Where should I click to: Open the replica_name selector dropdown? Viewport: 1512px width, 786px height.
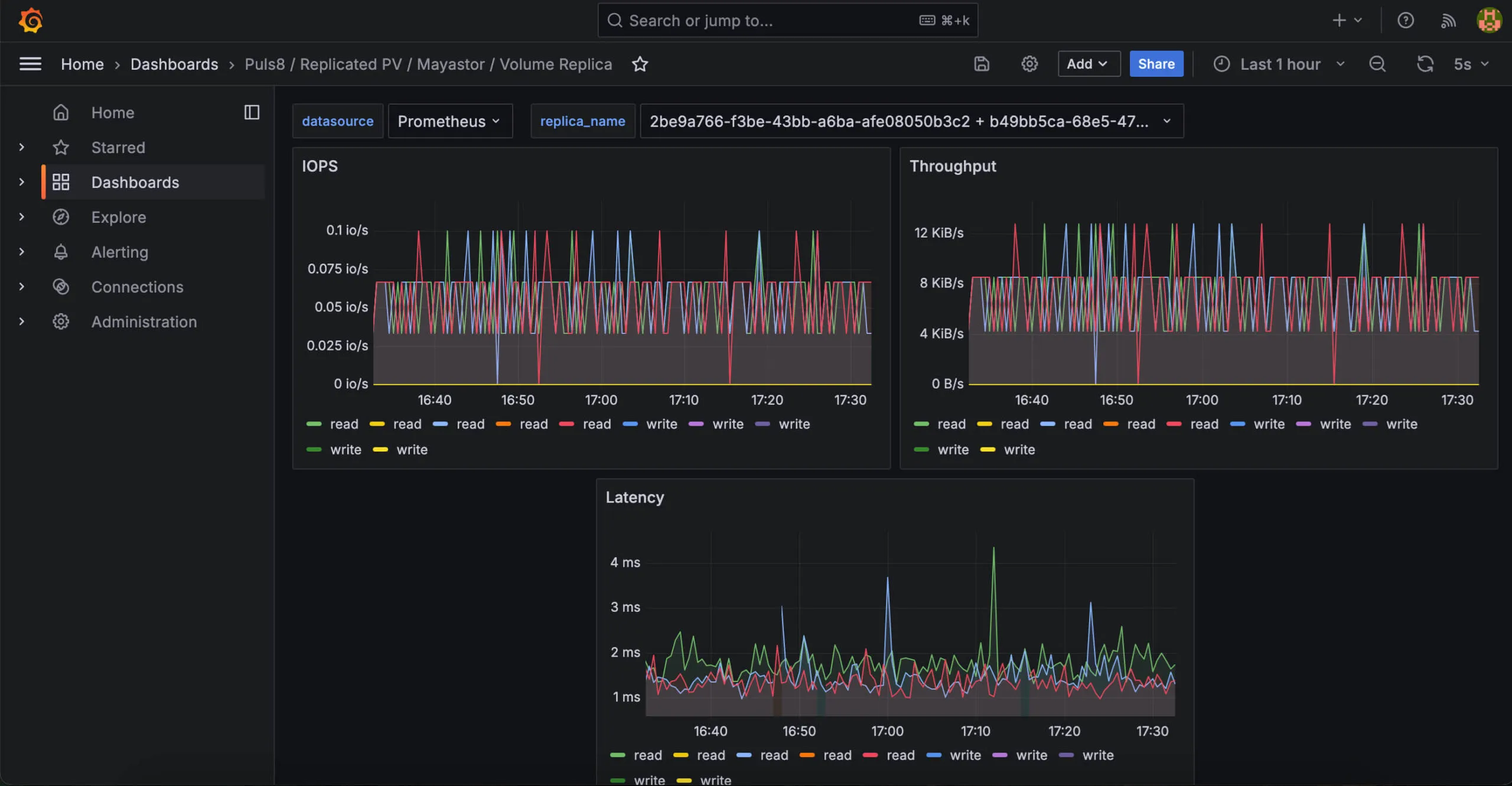pos(910,121)
